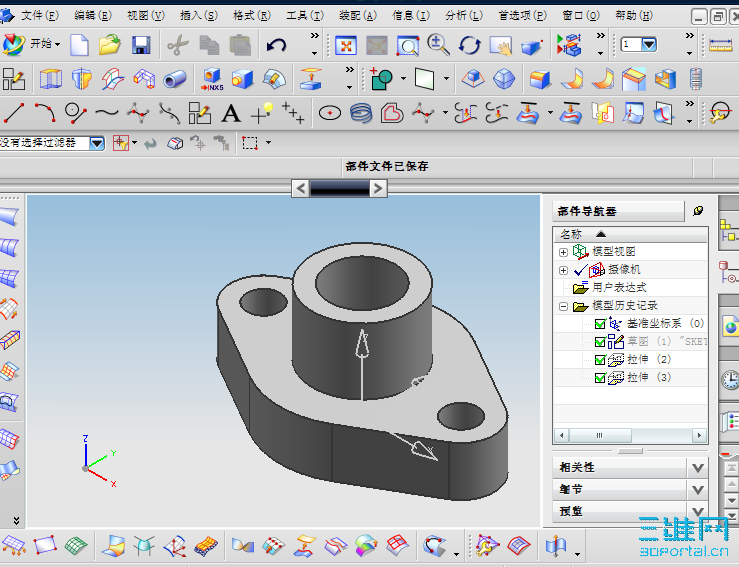Create a new file with the New icon
Image resolution: width=739 pixels, height=567 pixels.
coord(79,45)
